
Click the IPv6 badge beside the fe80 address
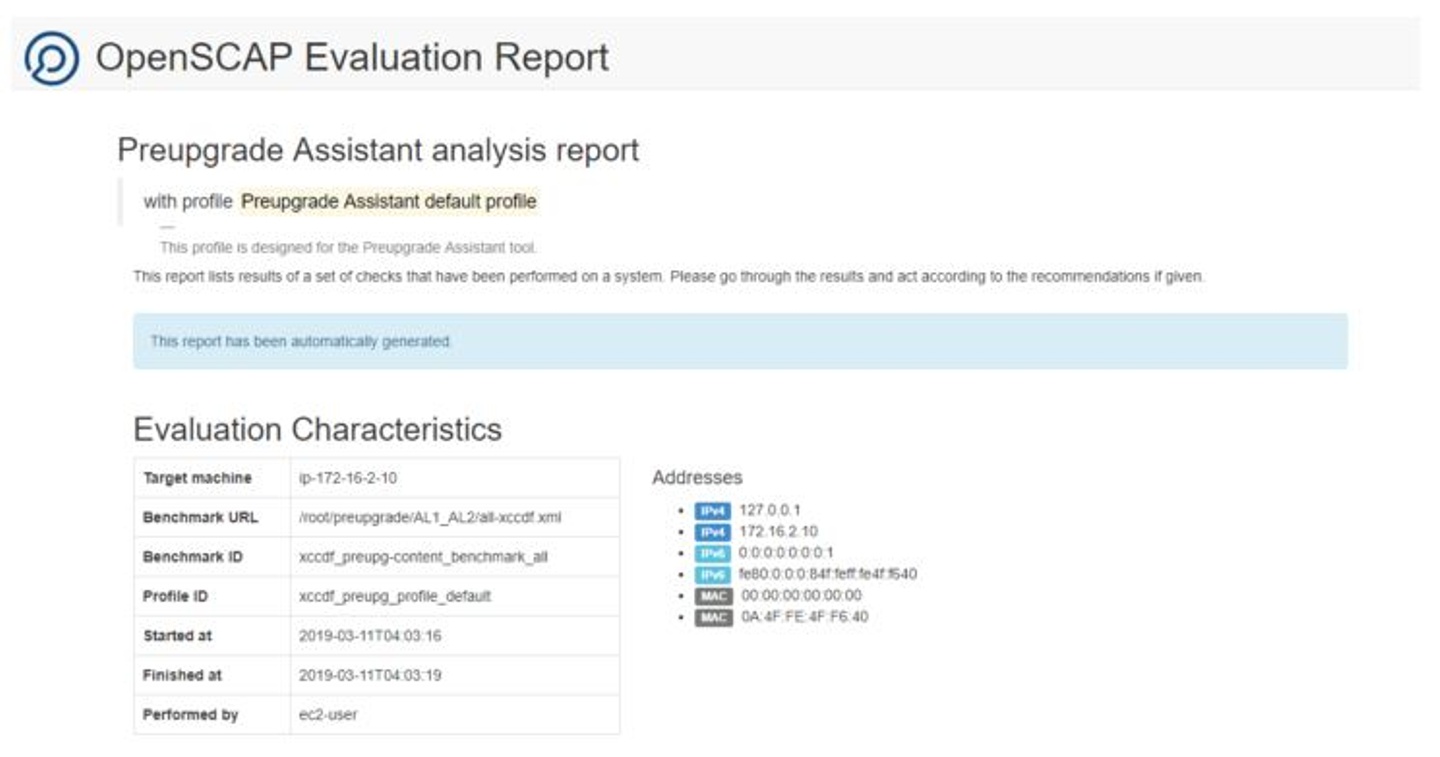click(x=713, y=574)
